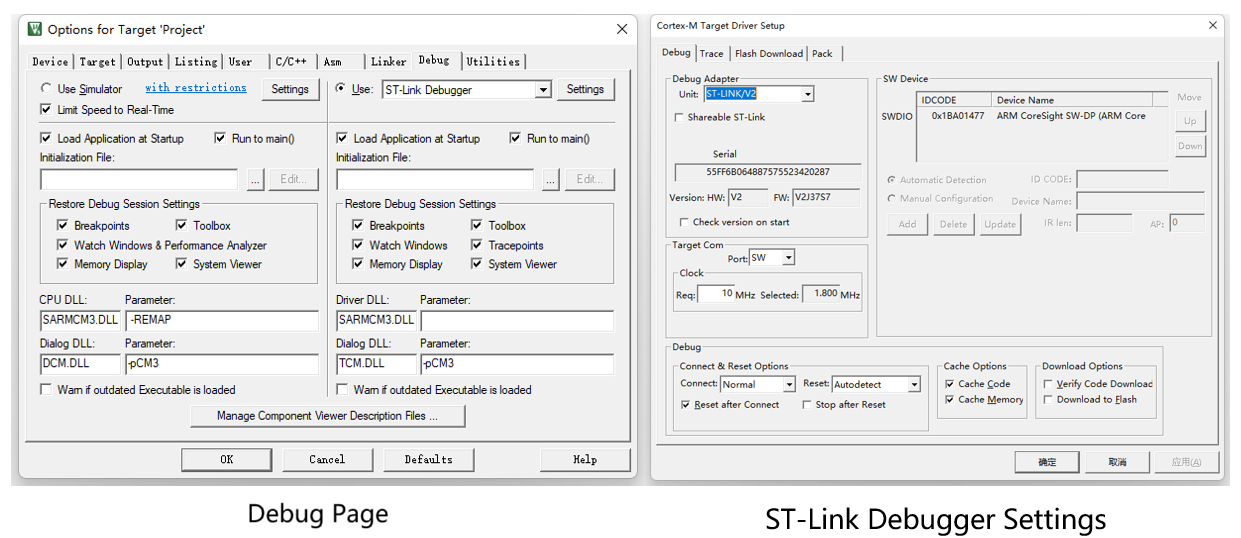Viewport: 1241px width, 538px height.
Task: Toggle Reset after Connect checkbox
Action: coord(685,405)
